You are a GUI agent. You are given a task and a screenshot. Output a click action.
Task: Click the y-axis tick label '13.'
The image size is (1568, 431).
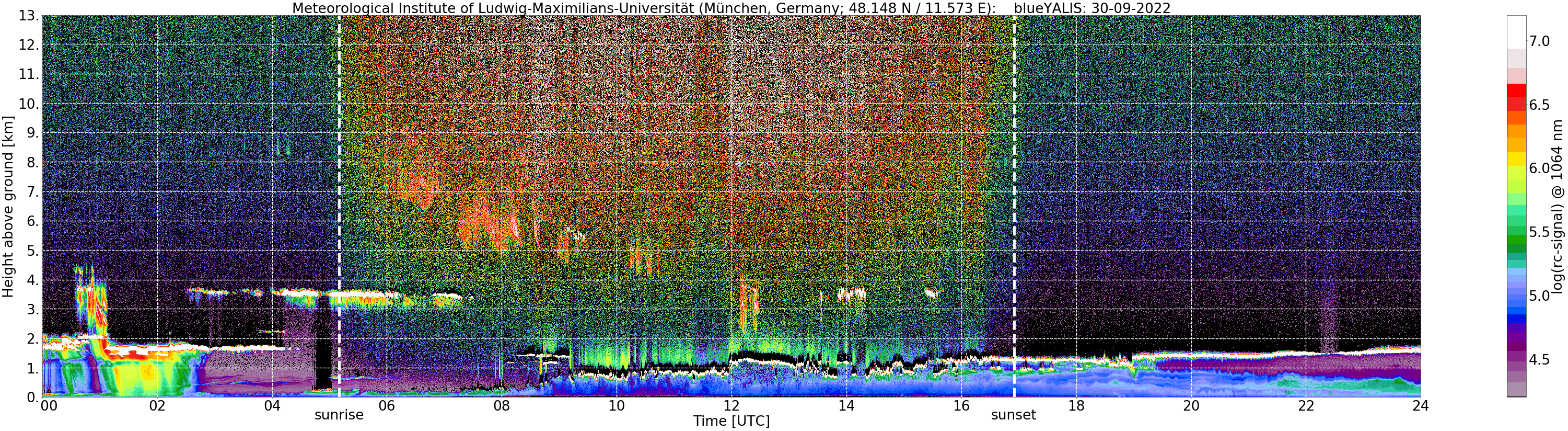[29, 16]
